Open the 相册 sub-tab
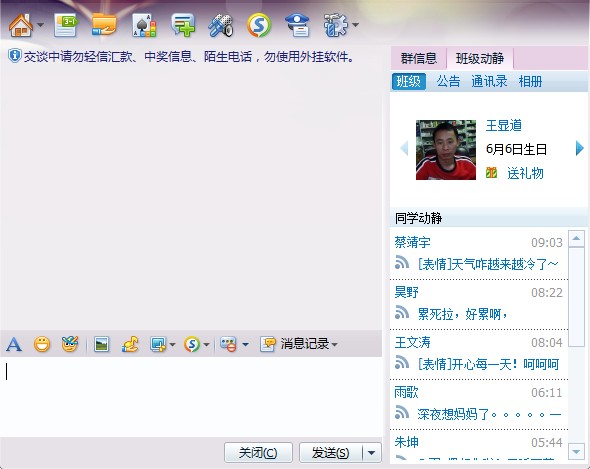The image size is (590, 469). 530,81
